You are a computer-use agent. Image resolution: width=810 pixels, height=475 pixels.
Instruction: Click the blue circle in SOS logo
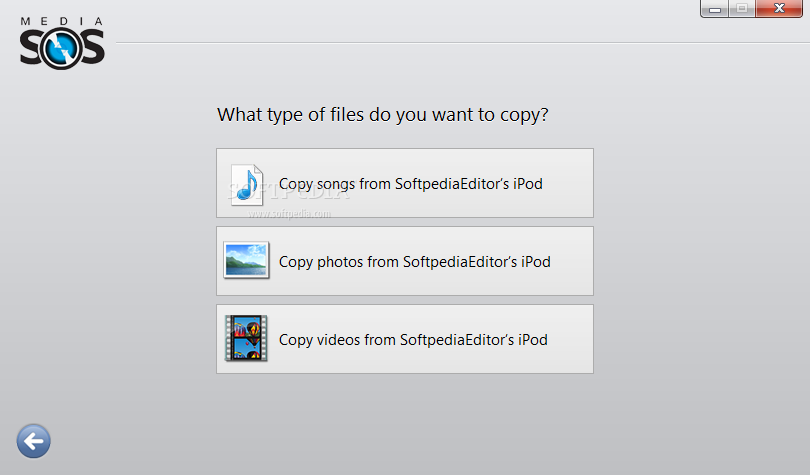tap(62, 49)
